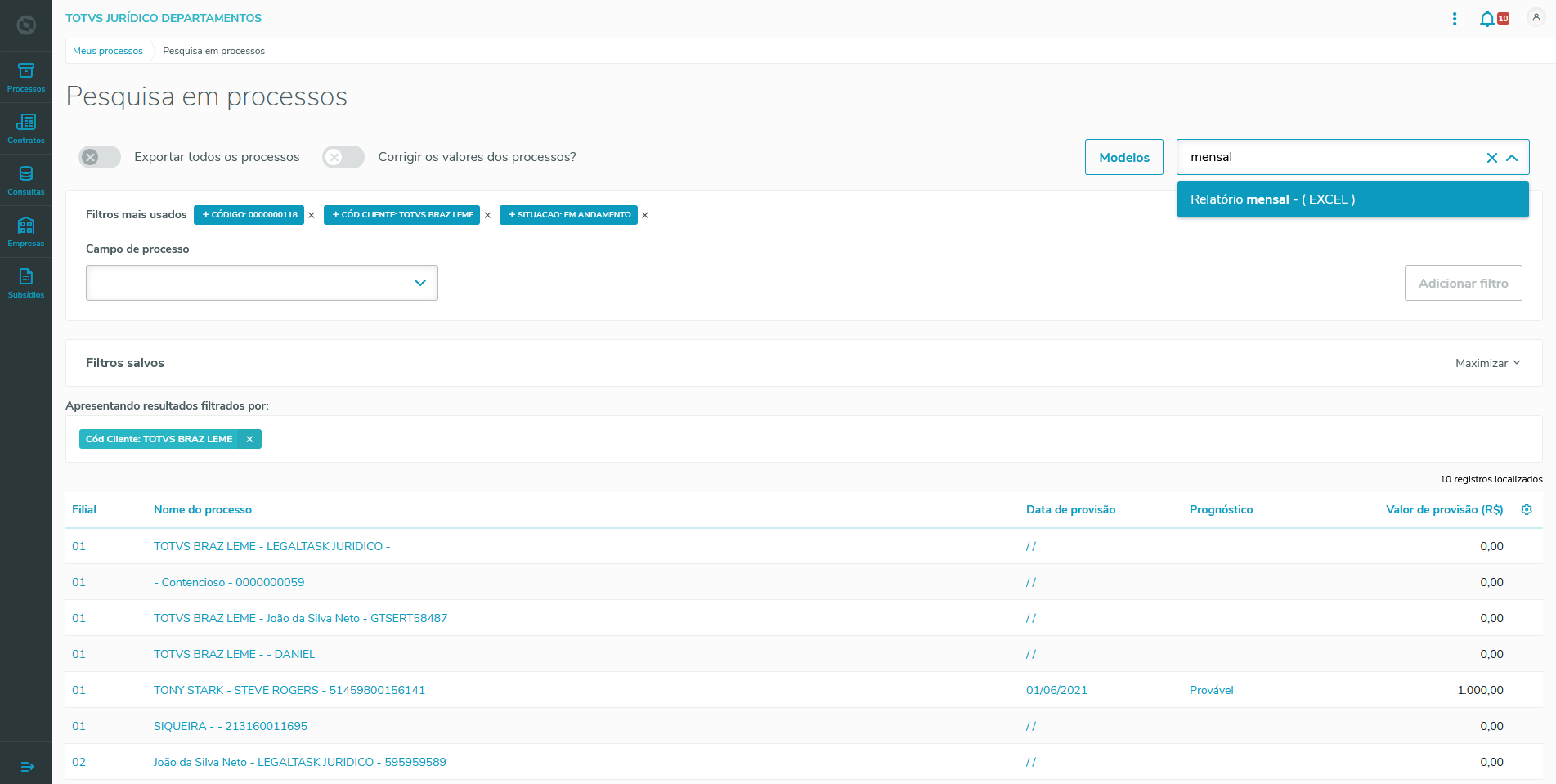The height and width of the screenshot is (784, 1556).
Task: Toggle Corrigir os valores dos processos switch
Action: pos(343,157)
